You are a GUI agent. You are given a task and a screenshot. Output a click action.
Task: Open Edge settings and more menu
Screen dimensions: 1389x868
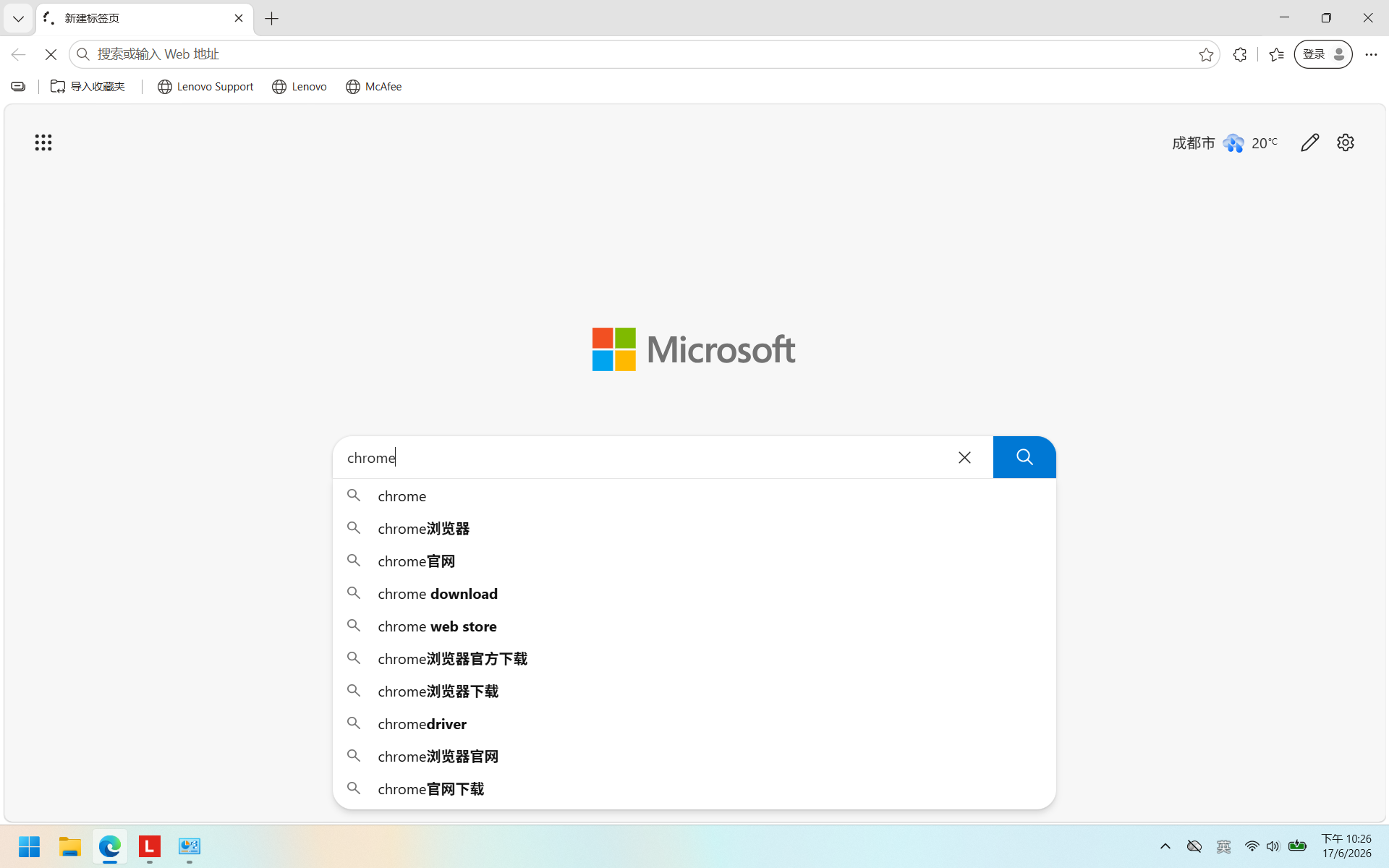coord(1371,54)
